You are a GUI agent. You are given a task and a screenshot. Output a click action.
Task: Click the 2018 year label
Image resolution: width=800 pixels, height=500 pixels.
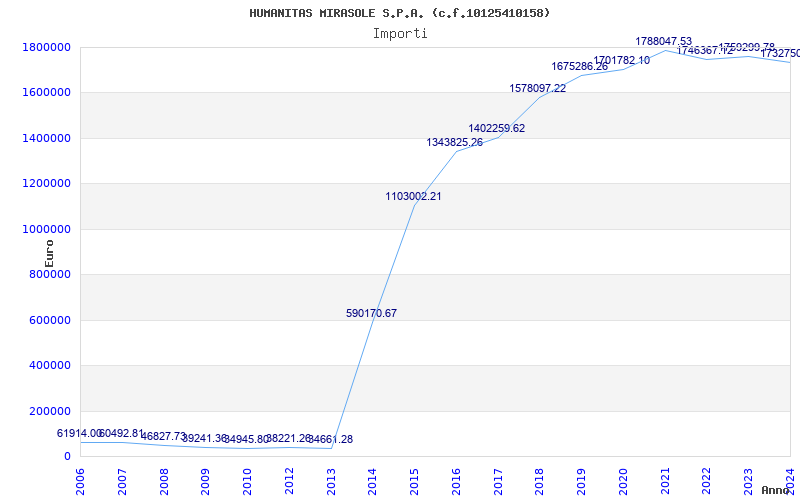(x=540, y=481)
